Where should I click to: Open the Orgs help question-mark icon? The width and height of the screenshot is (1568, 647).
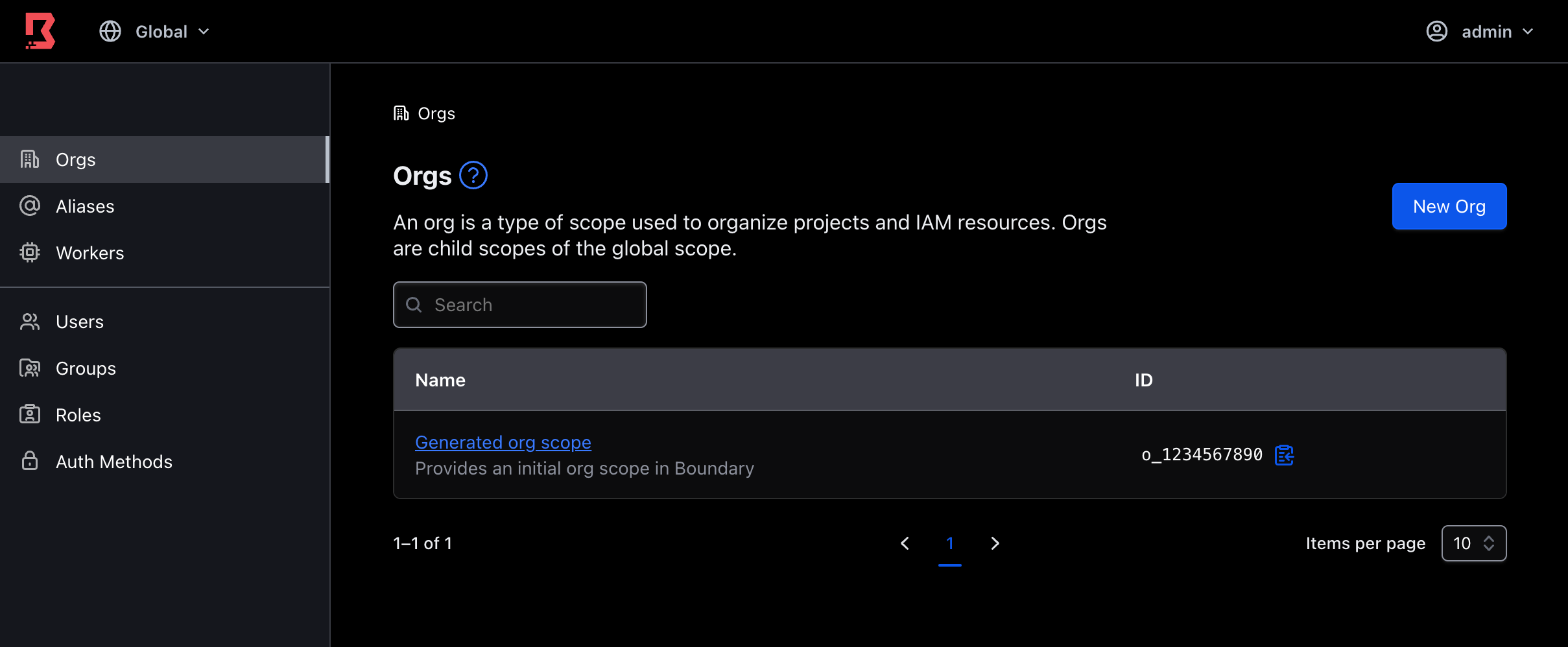coord(473,175)
